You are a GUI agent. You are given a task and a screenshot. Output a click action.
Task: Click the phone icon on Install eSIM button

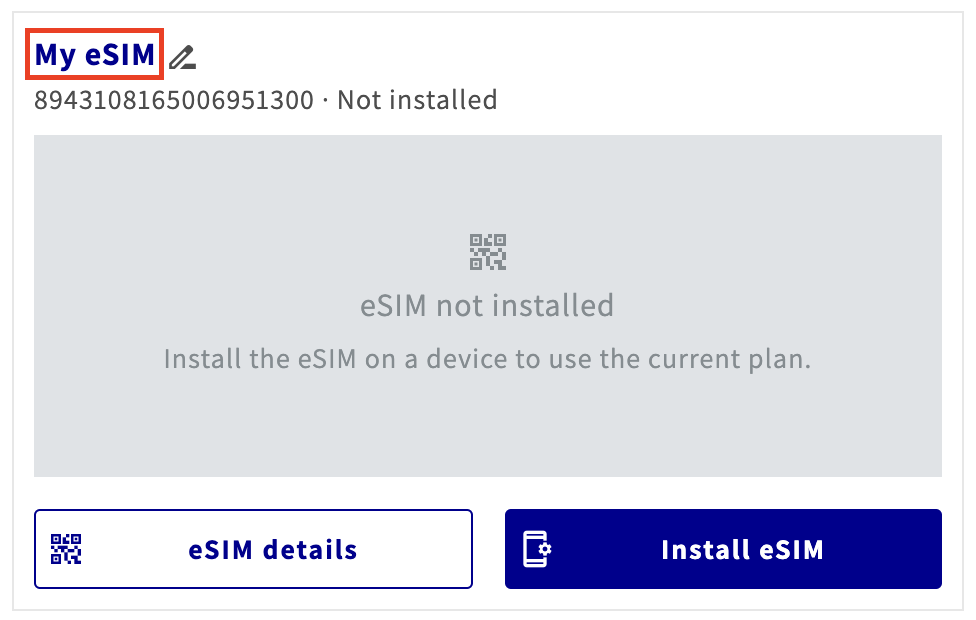point(536,548)
